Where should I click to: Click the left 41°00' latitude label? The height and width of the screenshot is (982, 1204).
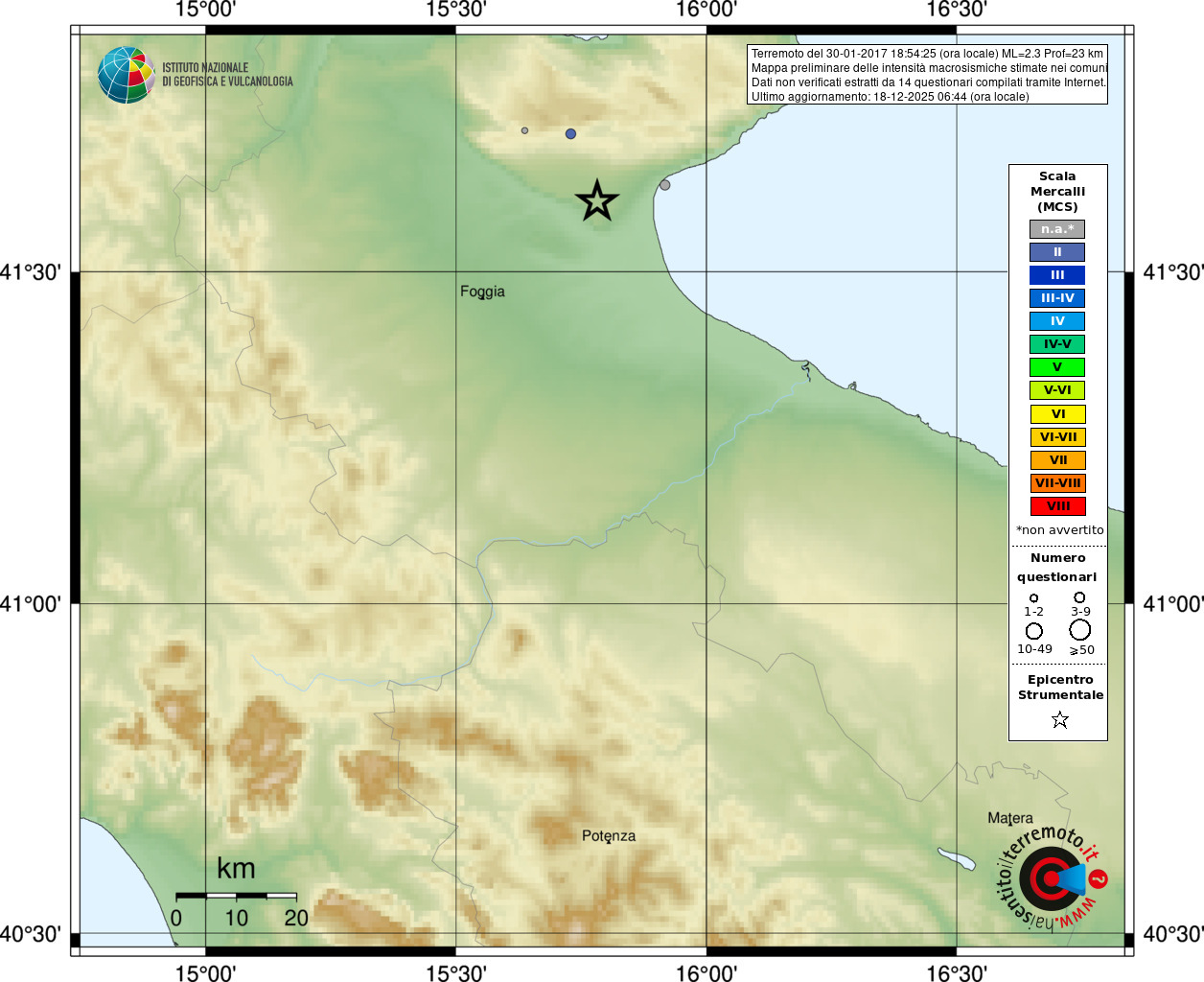click(31, 604)
